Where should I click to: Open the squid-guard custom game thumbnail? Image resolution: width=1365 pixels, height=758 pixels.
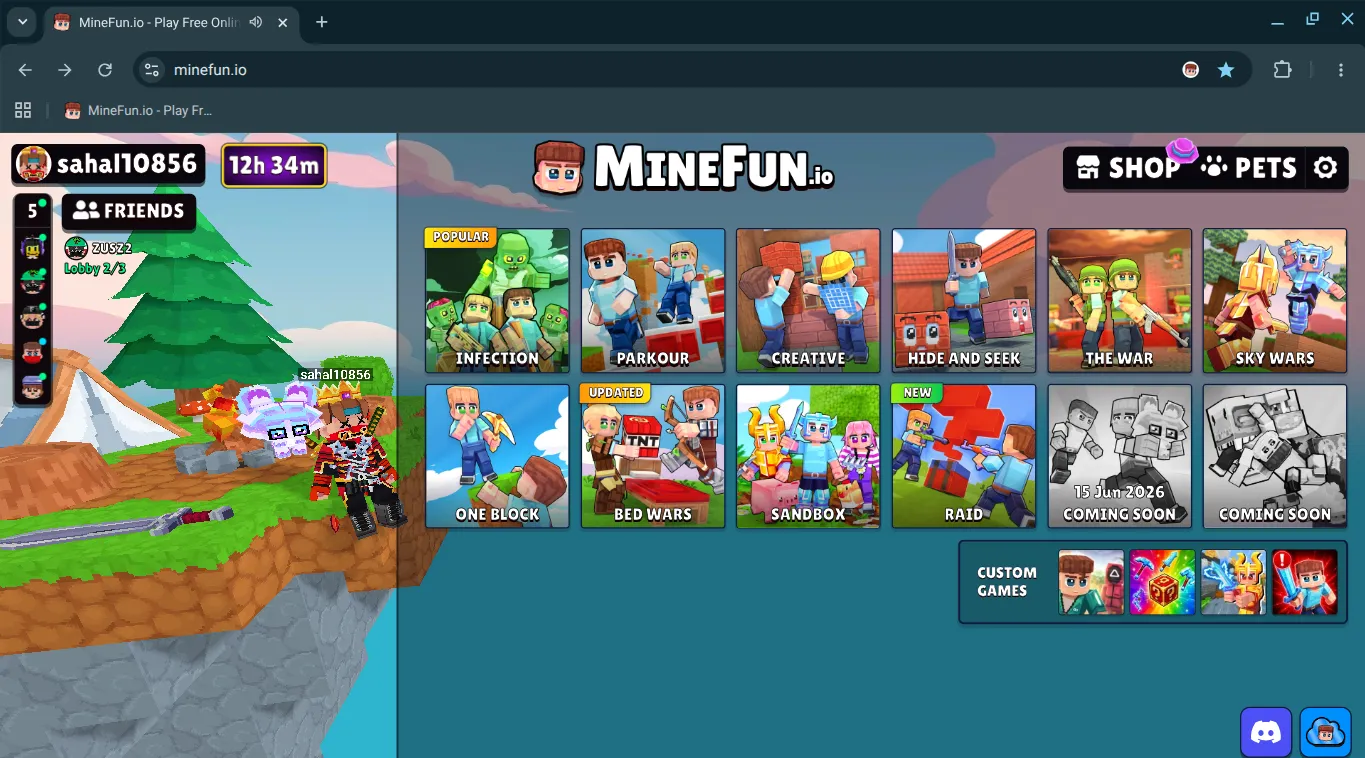[x=1091, y=582]
